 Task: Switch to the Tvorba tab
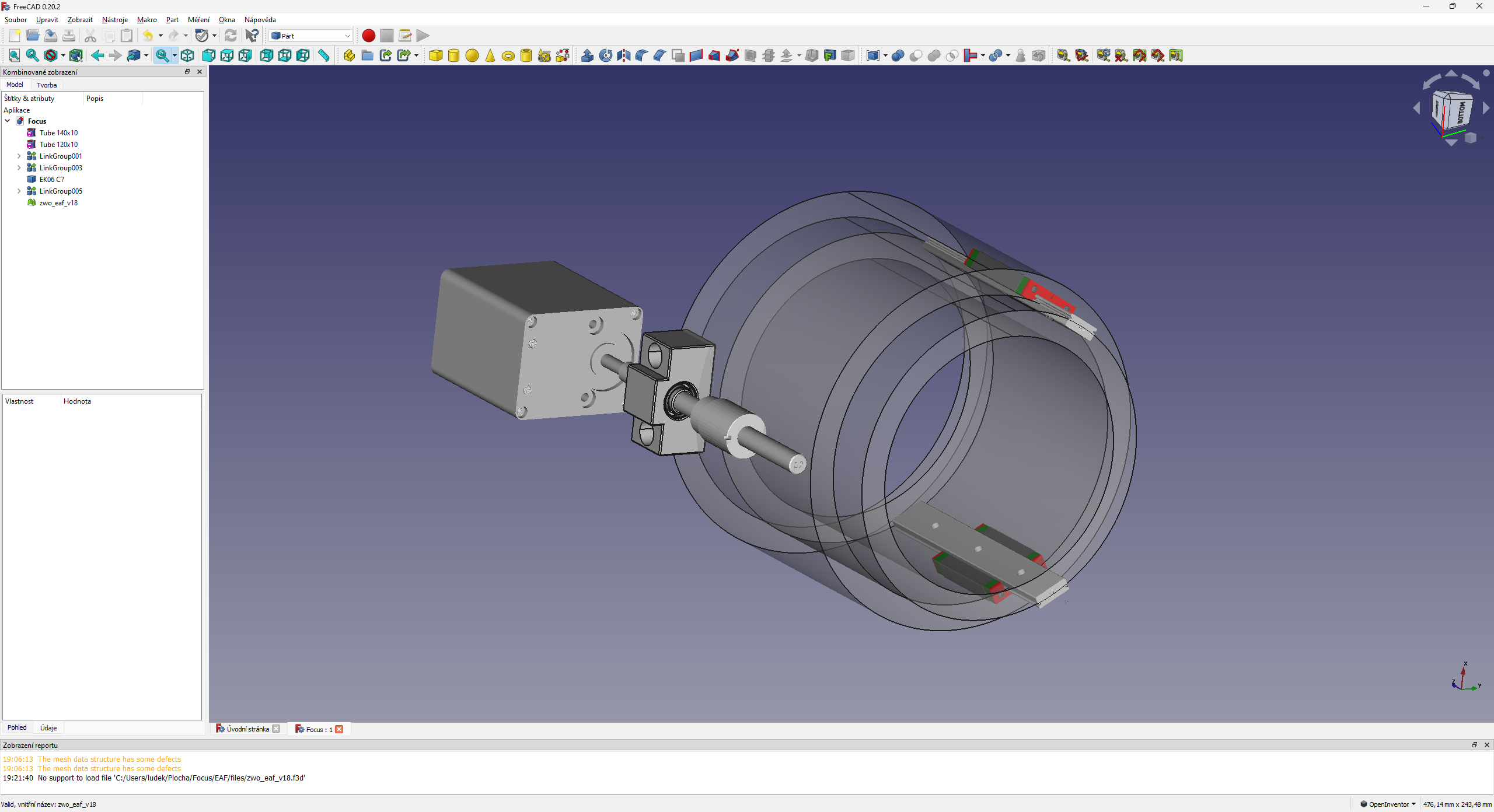tap(47, 85)
